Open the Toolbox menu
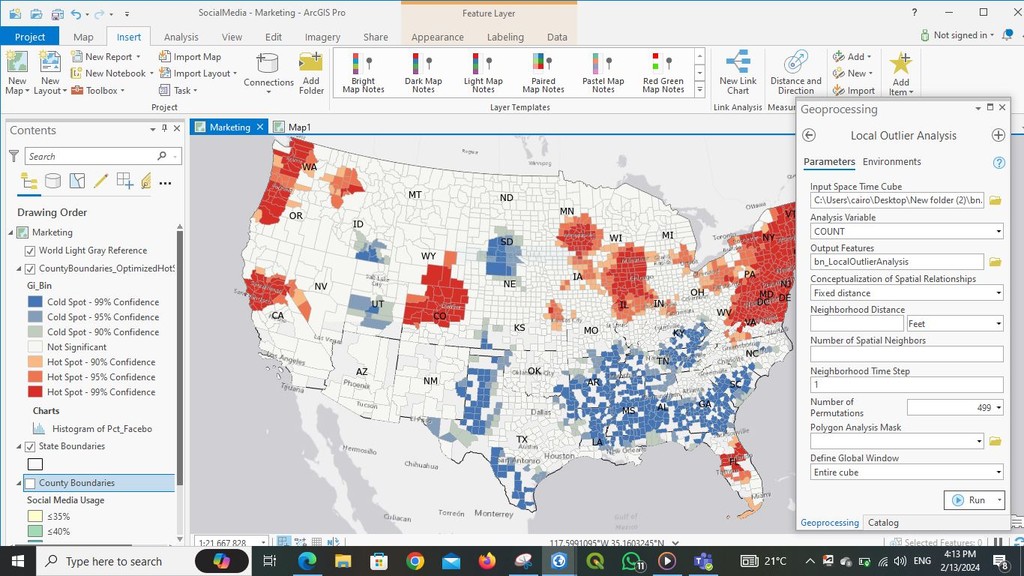Image resolution: width=1024 pixels, height=576 pixels. point(98,90)
